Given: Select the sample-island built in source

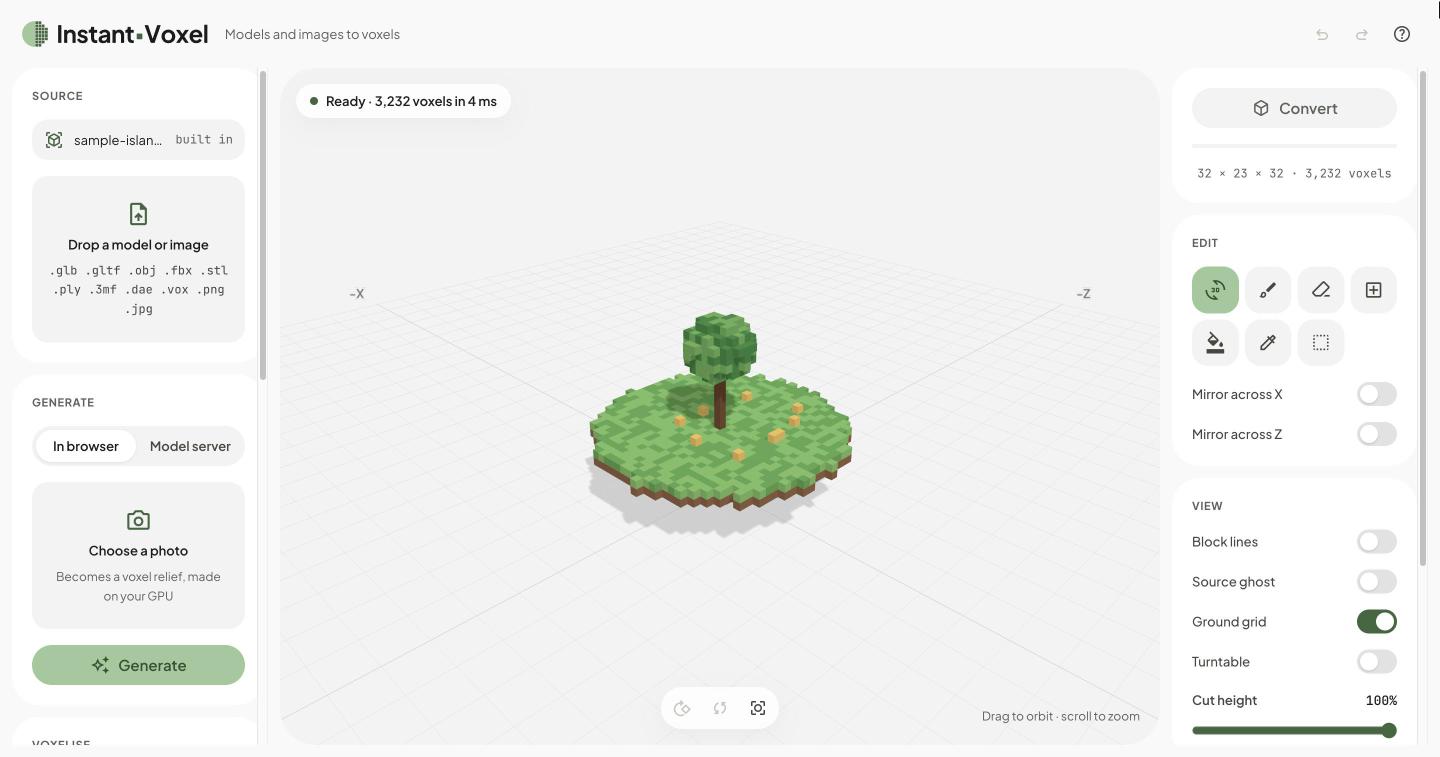Looking at the screenshot, I should point(138,140).
